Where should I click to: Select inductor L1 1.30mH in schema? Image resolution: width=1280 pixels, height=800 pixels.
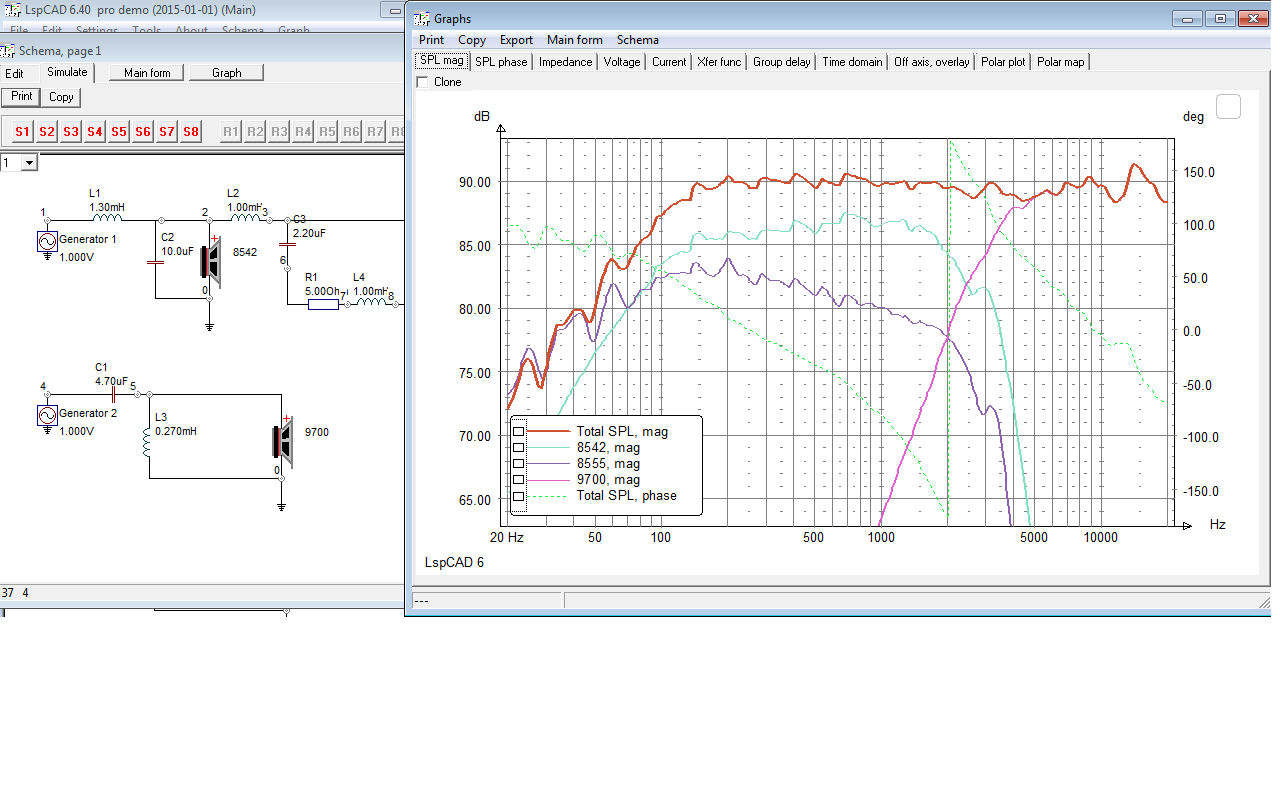coord(107,217)
